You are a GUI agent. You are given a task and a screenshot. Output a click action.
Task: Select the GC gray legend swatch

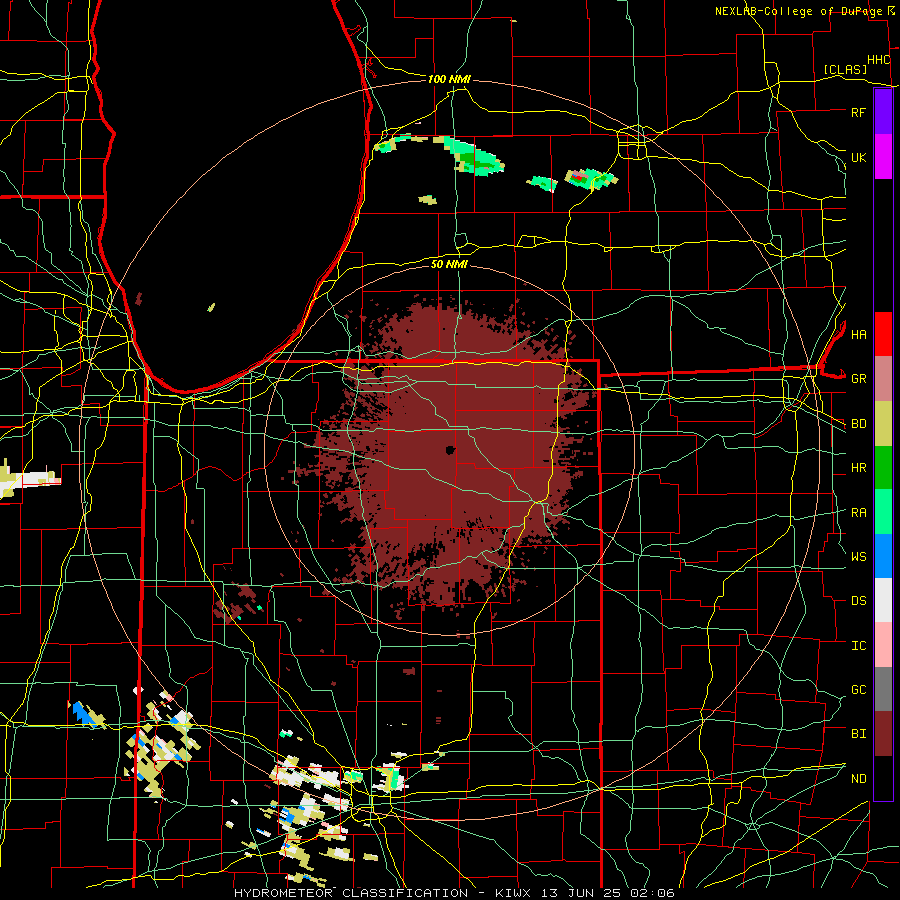click(x=883, y=689)
